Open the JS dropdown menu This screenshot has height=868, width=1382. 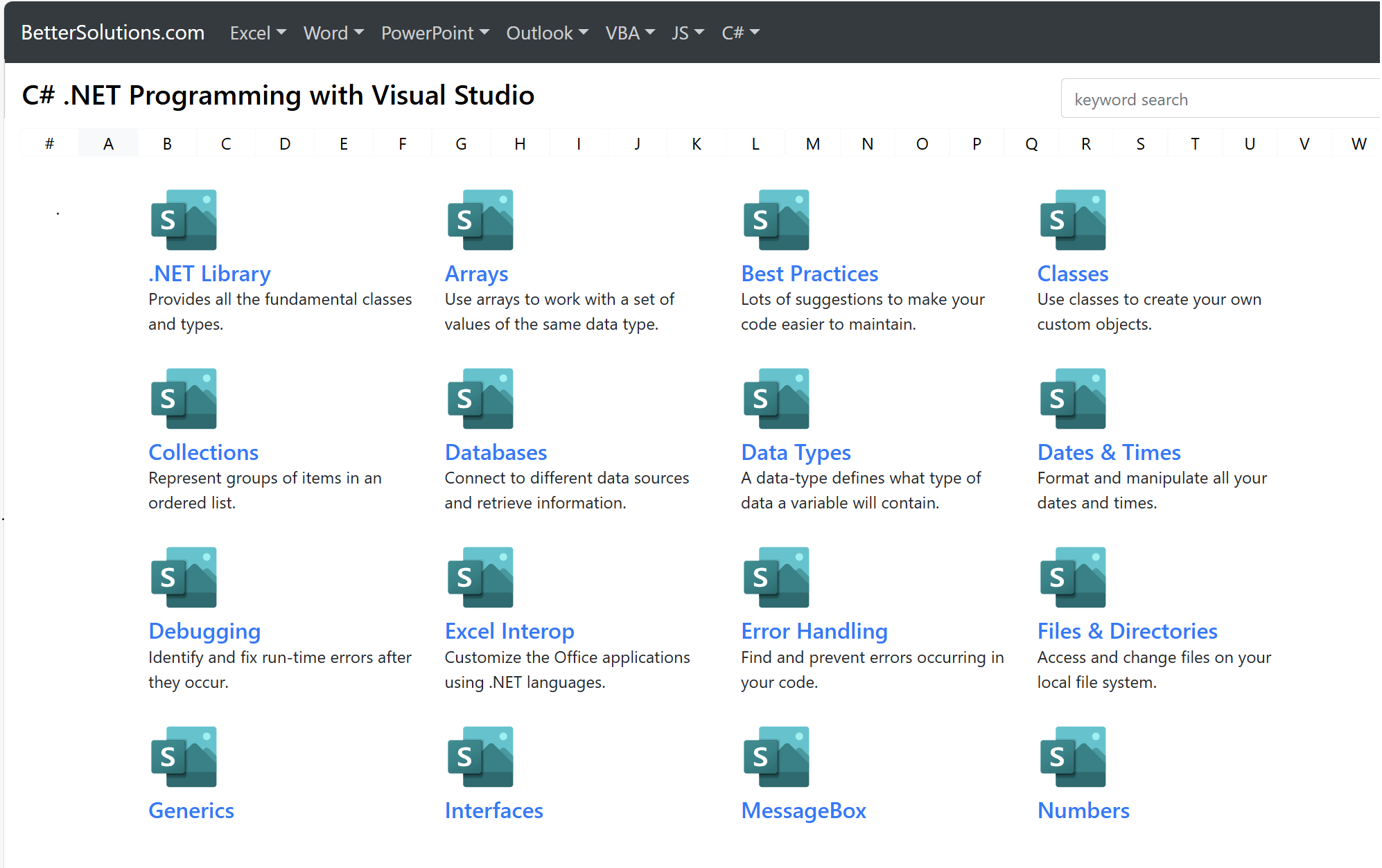click(688, 33)
